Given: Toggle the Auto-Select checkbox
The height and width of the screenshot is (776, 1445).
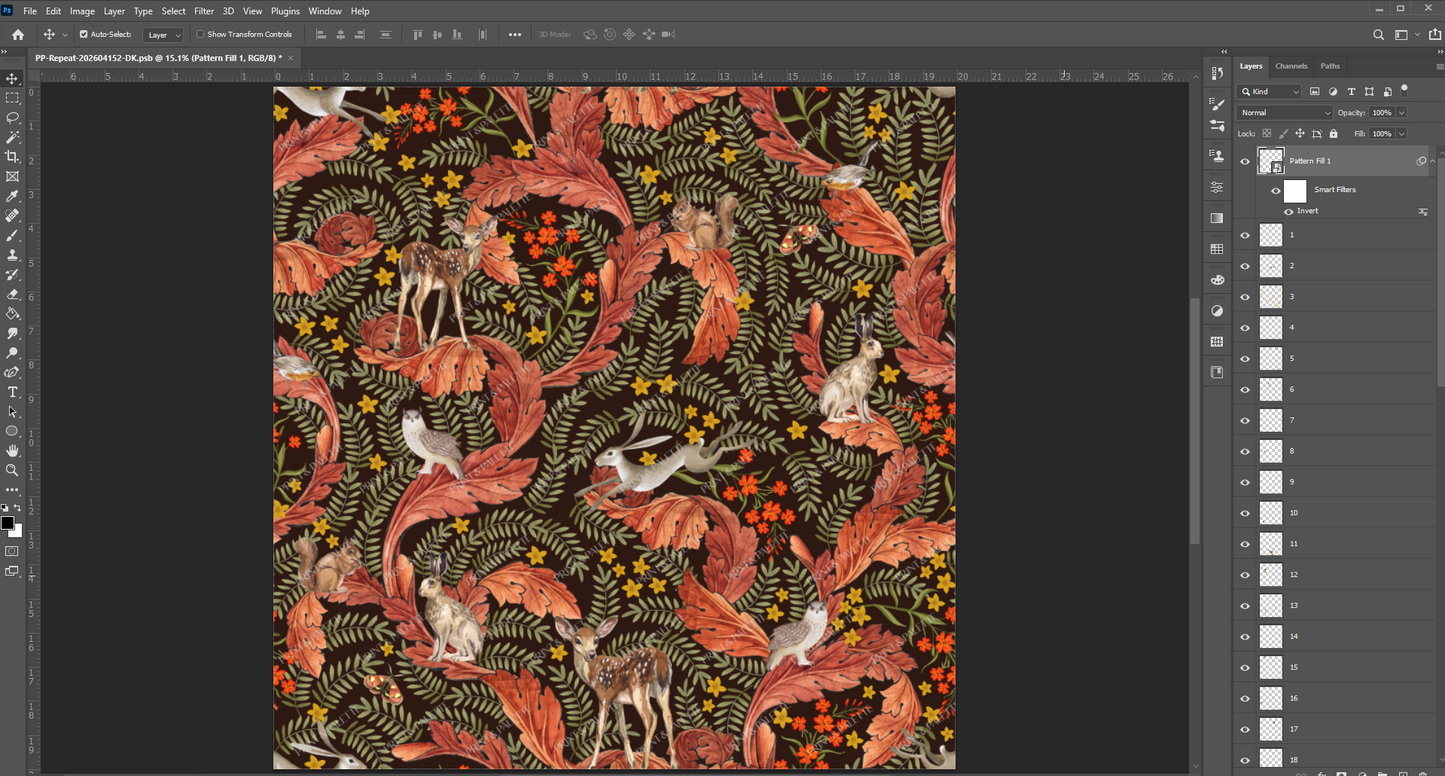Looking at the screenshot, I should pyautogui.click(x=84, y=34).
